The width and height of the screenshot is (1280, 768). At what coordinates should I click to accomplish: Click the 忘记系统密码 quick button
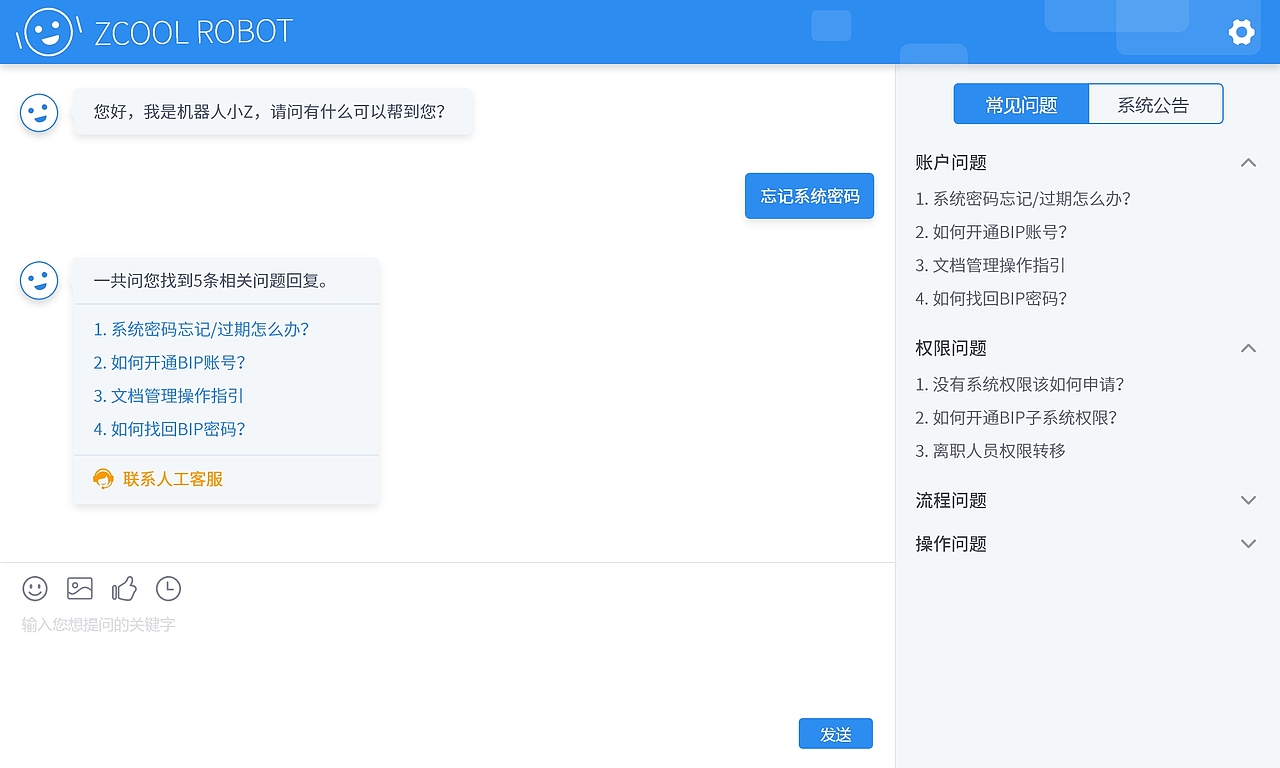click(809, 196)
